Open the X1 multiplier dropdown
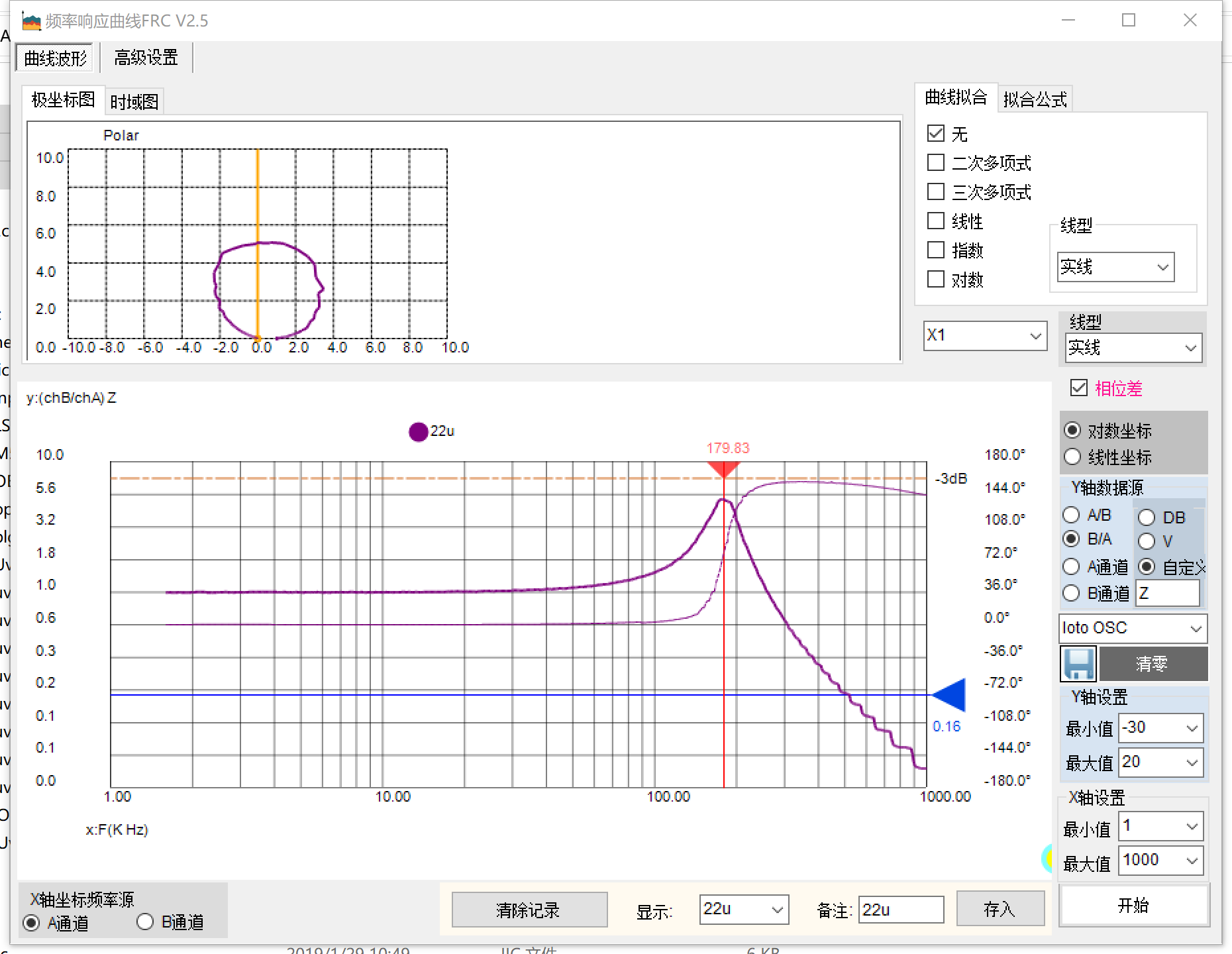 985,336
